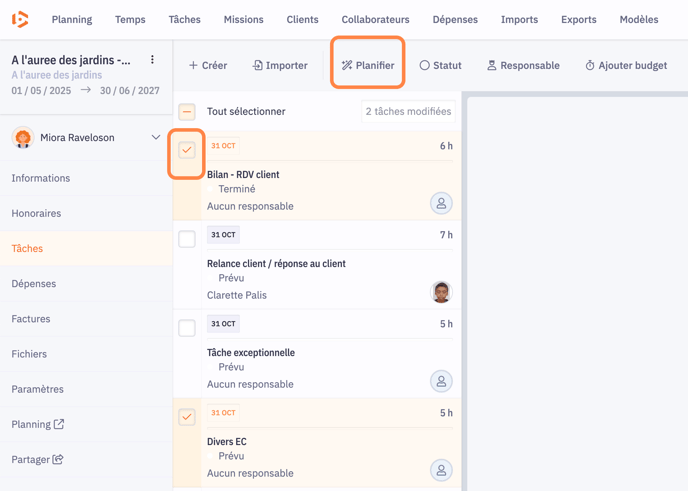Image resolution: width=688 pixels, height=491 pixels.
Task: Check the Relance client task checkbox
Action: 187,239
